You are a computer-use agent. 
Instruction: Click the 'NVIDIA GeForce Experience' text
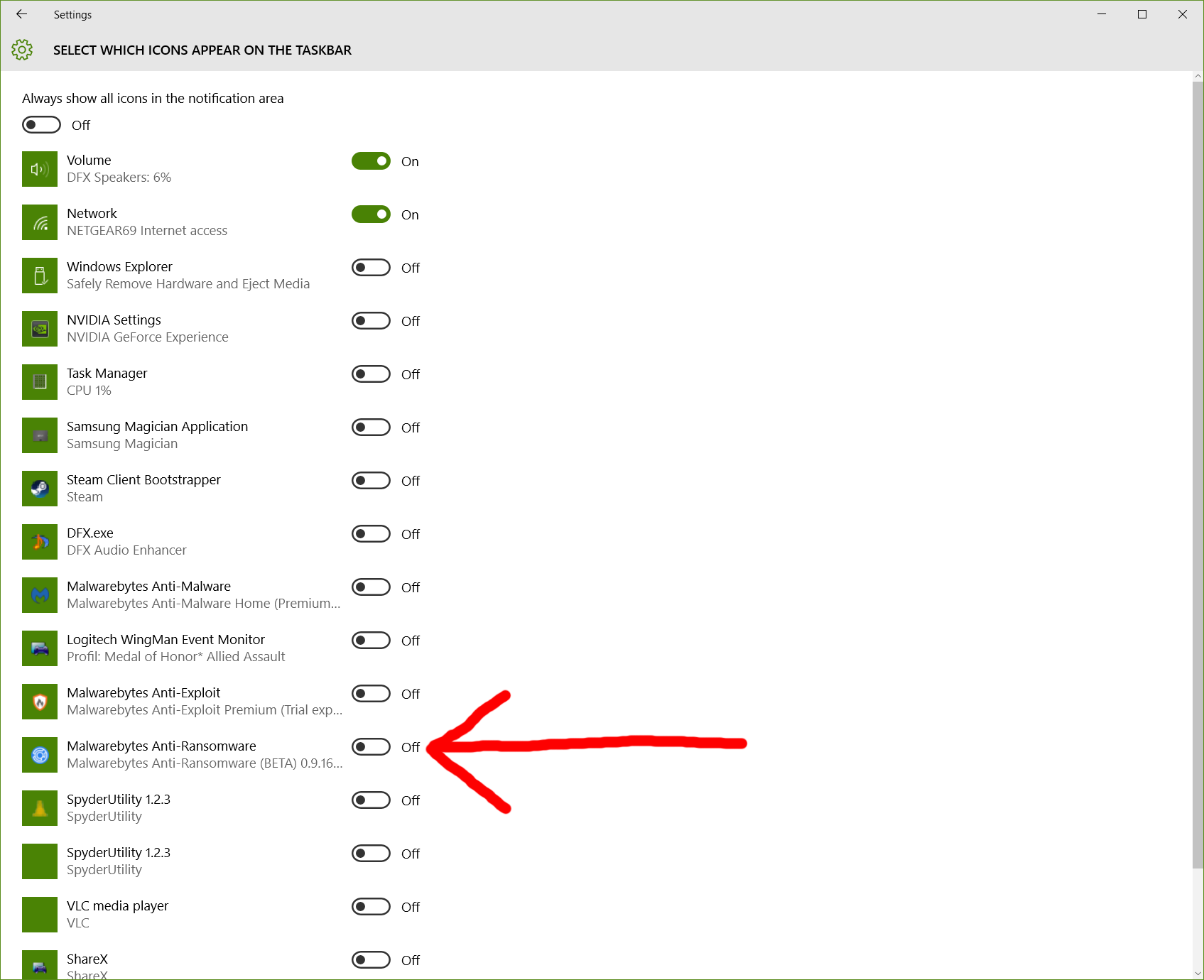pos(148,337)
